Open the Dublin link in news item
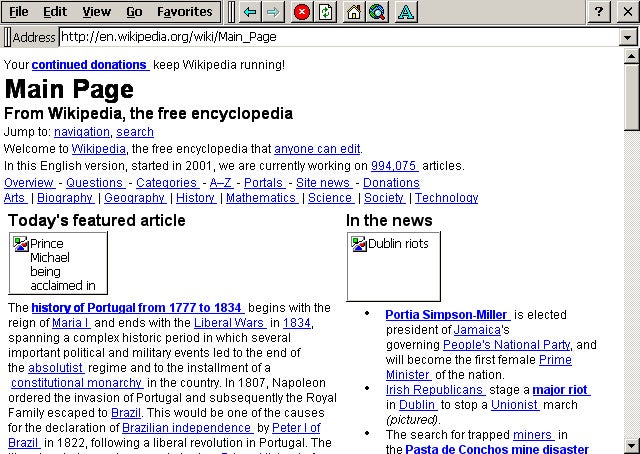Image resolution: width=640 pixels, height=454 pixels. [x=418, y=405]
